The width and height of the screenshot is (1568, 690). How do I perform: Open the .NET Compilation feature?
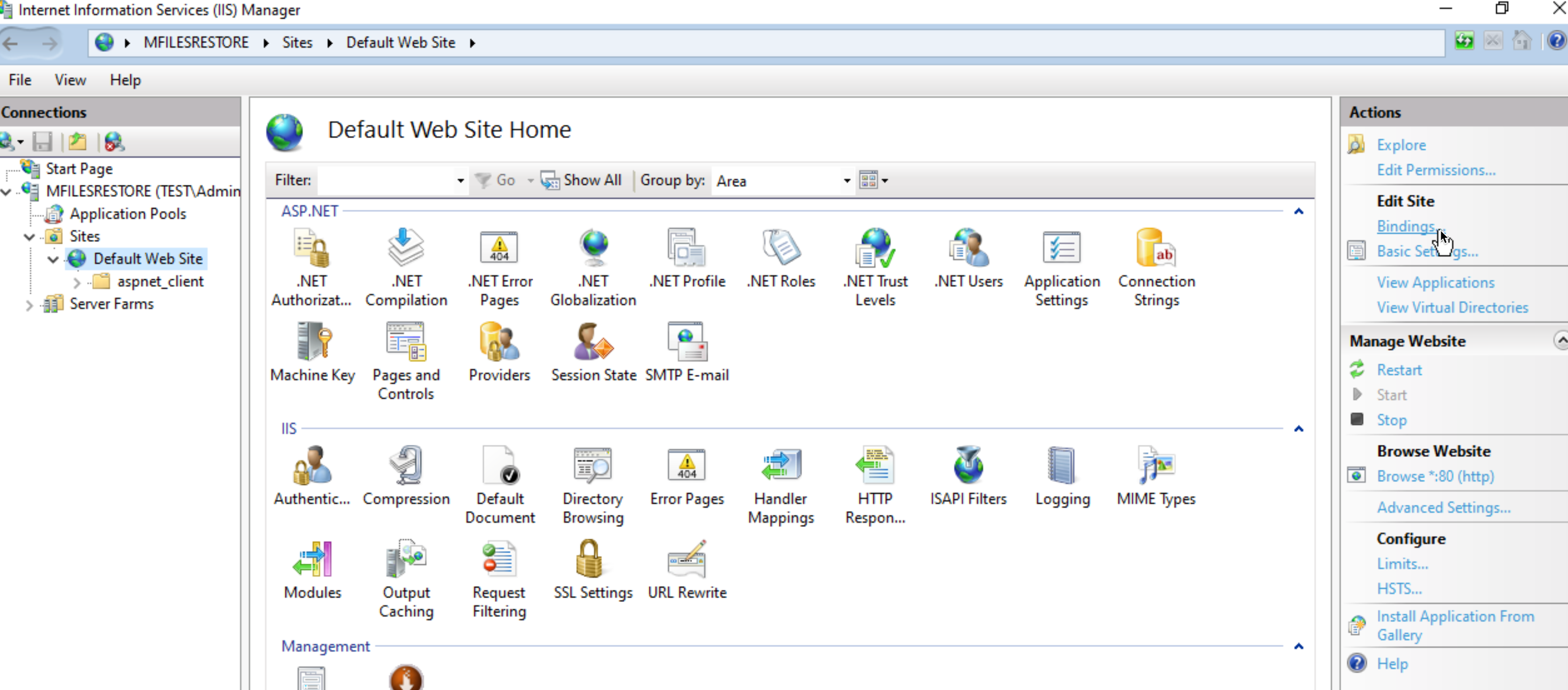pos(406,266)
